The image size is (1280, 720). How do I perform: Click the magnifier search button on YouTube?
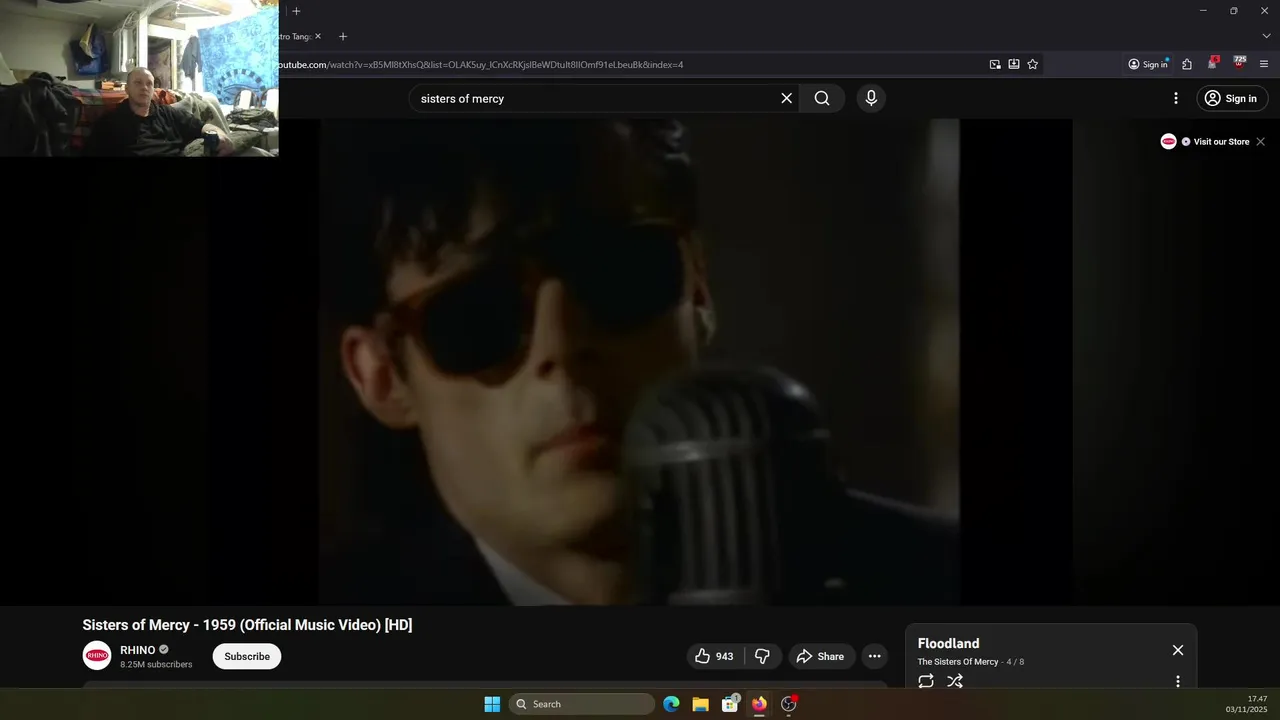point(822,98)
